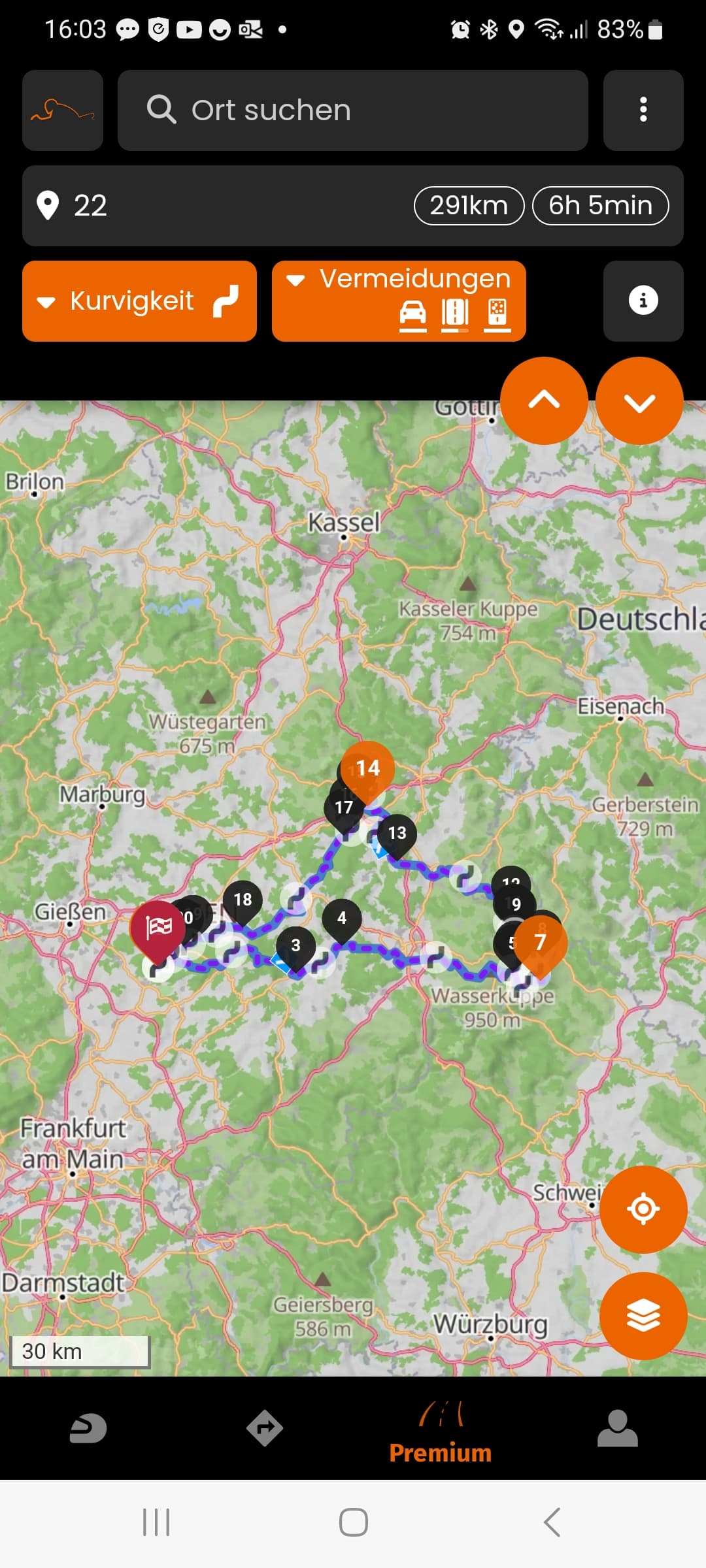Open the map layers selector
Screen dimensions: 706x1568
(643, 1316)
